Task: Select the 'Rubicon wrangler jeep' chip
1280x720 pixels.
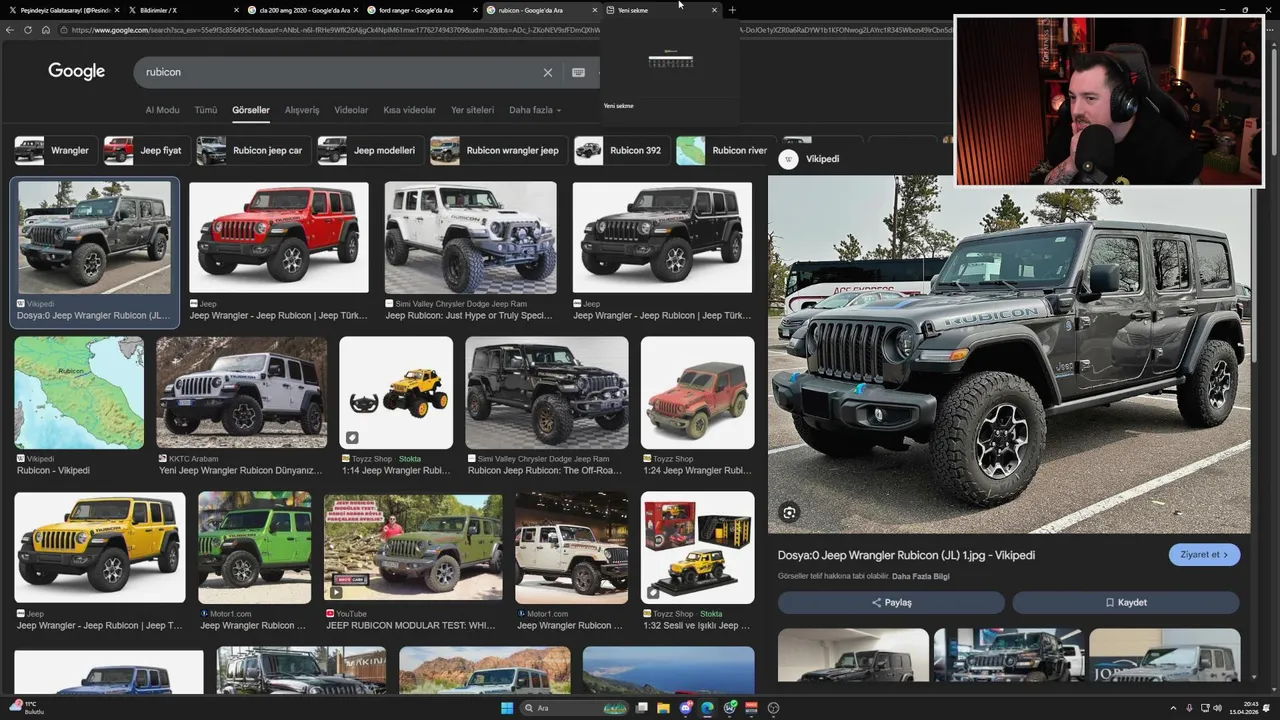Action: tap(498, 151)
